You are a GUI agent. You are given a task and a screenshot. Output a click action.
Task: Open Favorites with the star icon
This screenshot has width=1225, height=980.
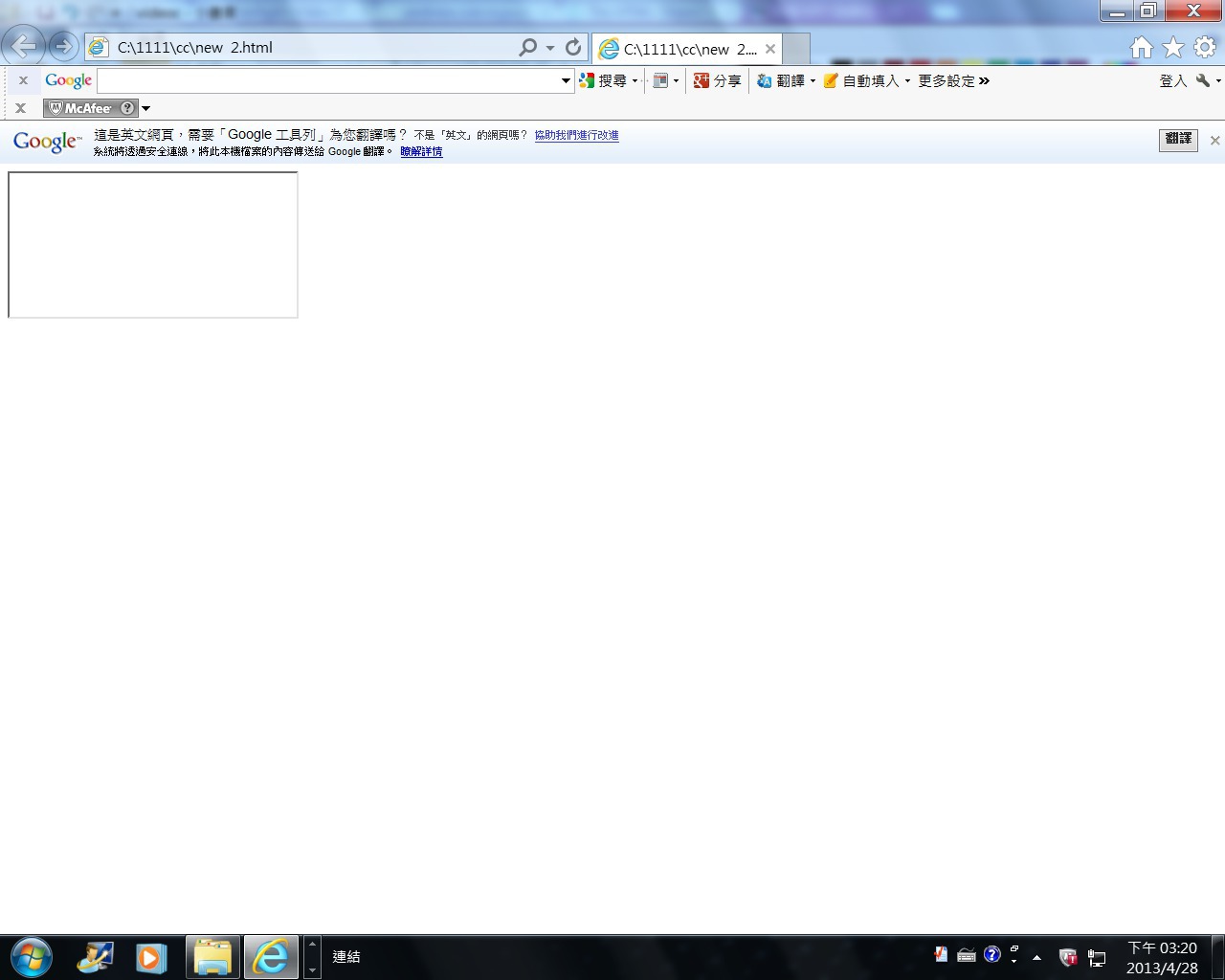pyautogui.click(x=1173, y=47)
